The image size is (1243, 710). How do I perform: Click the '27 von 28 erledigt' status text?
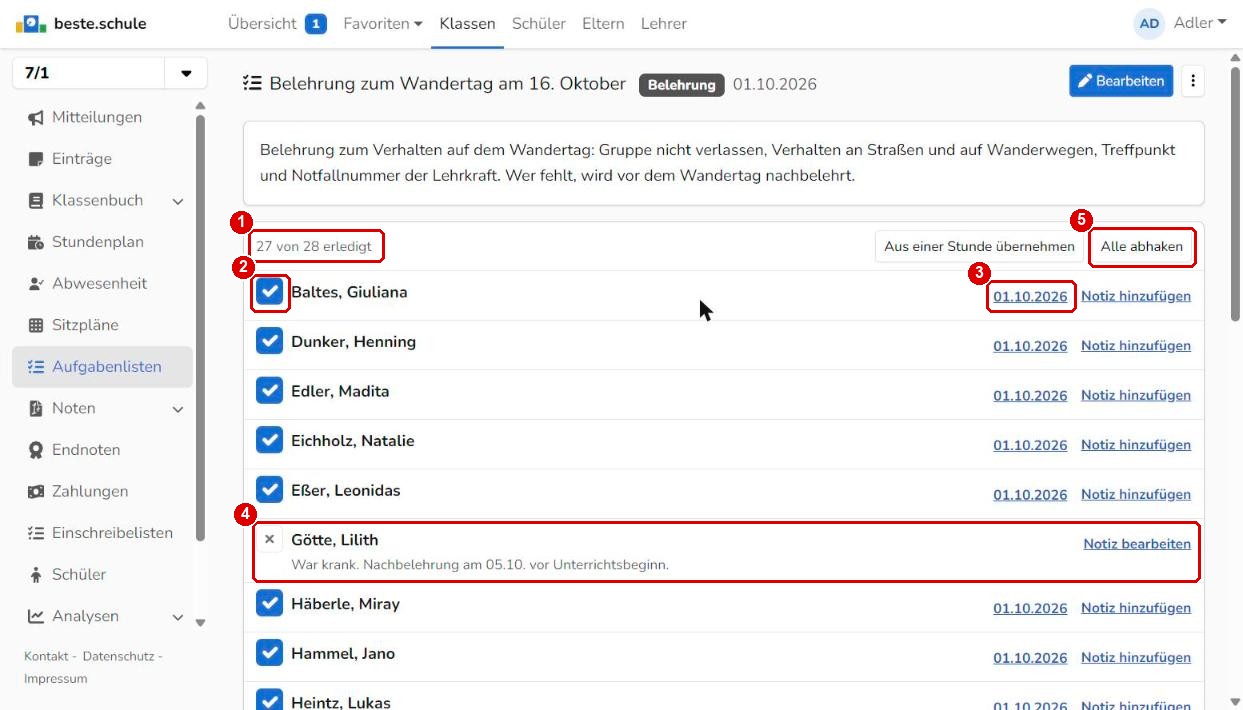pos(314,246)
